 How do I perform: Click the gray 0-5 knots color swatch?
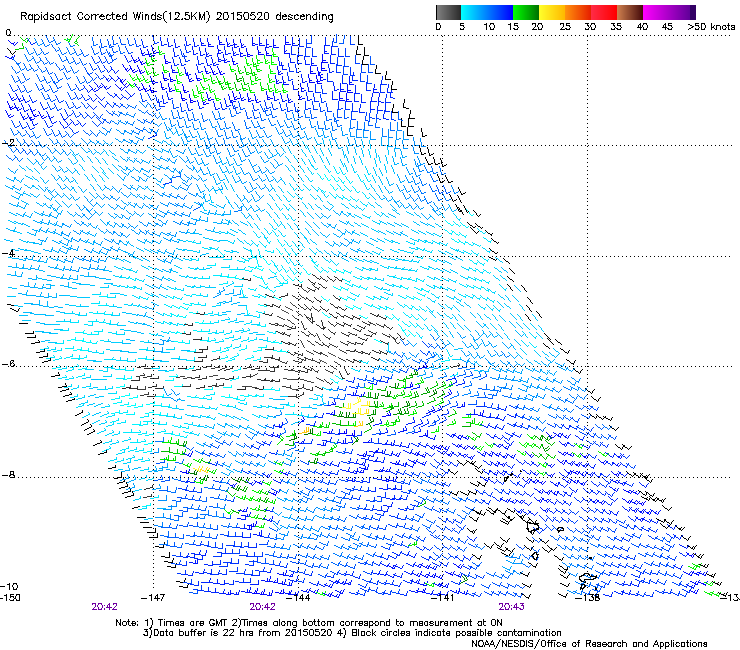[448, 12]
